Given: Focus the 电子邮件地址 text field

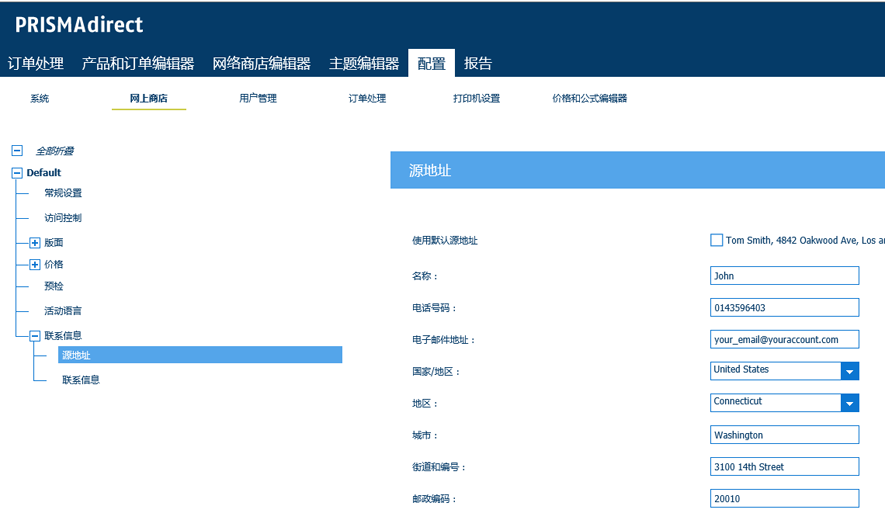Looking at the screenshot, I should pyautogui.click(x=784, y=339).
